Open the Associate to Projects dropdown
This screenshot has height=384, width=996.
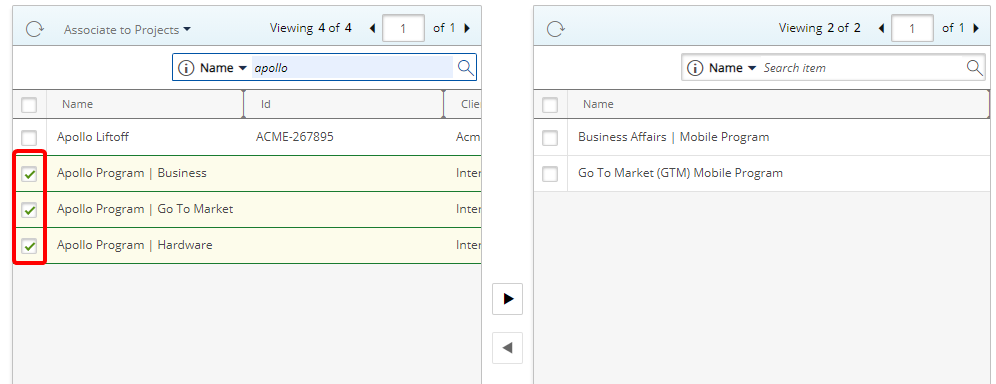[127, 30]
